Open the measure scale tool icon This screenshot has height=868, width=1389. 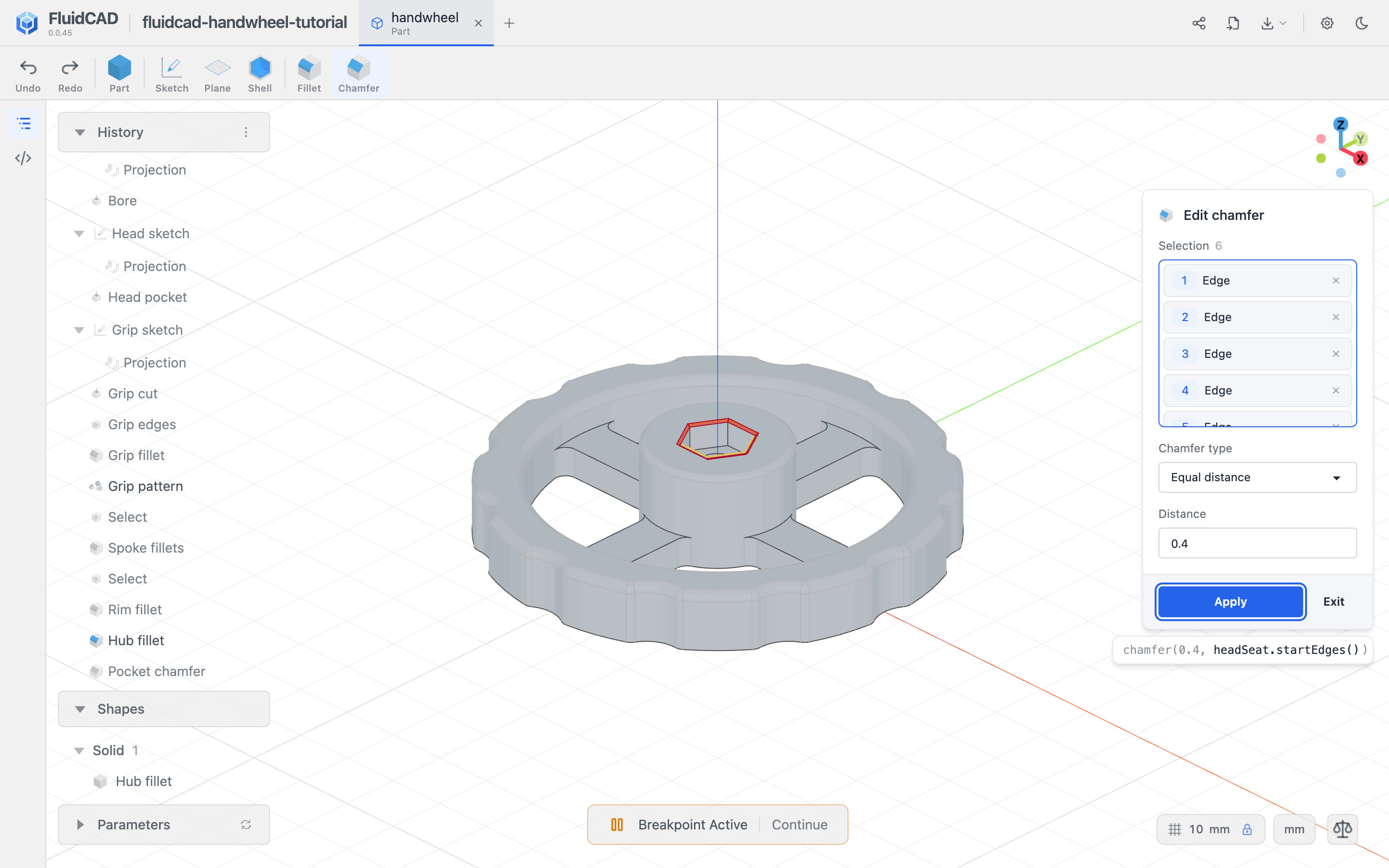[x=1343, y=829]
